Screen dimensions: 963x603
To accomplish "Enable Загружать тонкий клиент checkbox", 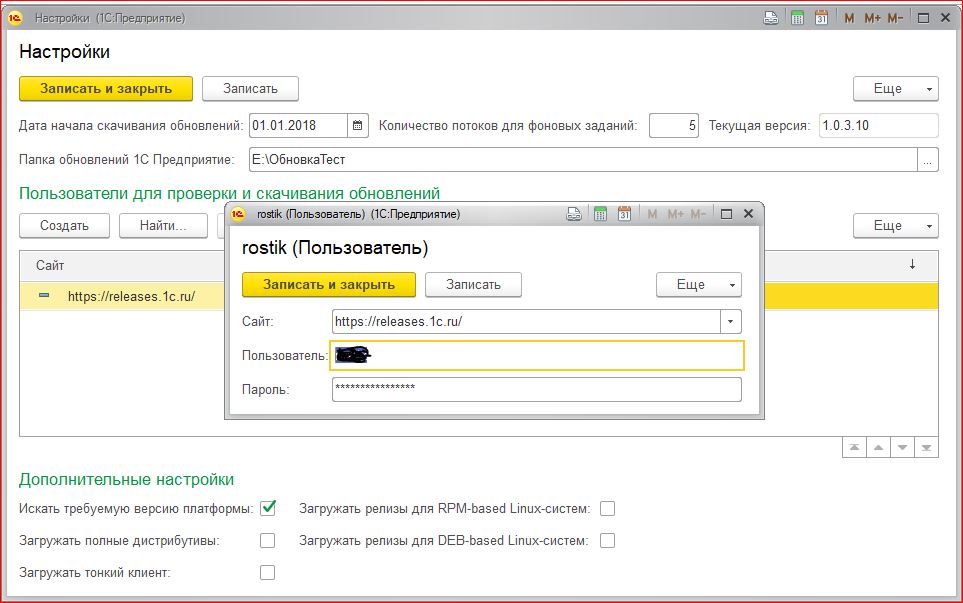I will pos(267,572).
